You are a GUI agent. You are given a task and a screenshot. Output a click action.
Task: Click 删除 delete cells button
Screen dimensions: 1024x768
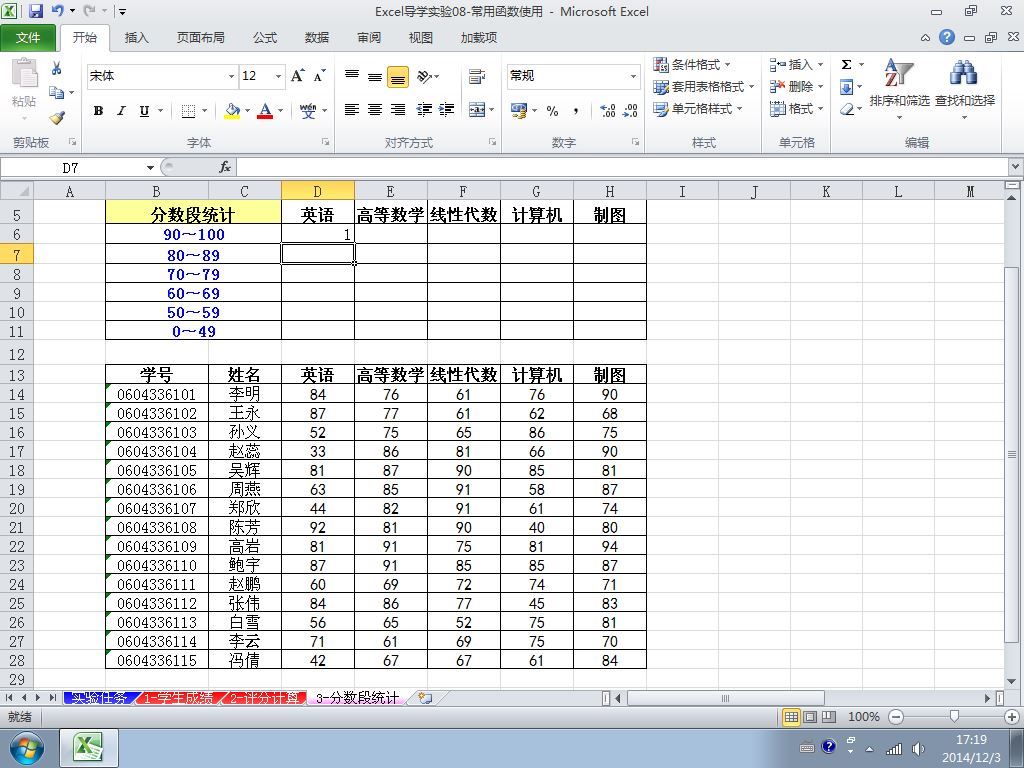[x=791, y=86]
